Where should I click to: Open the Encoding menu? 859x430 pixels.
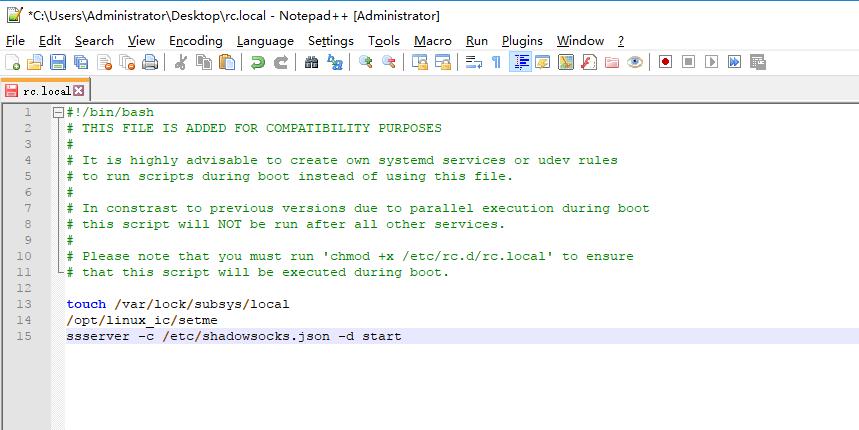click(196, 41)
